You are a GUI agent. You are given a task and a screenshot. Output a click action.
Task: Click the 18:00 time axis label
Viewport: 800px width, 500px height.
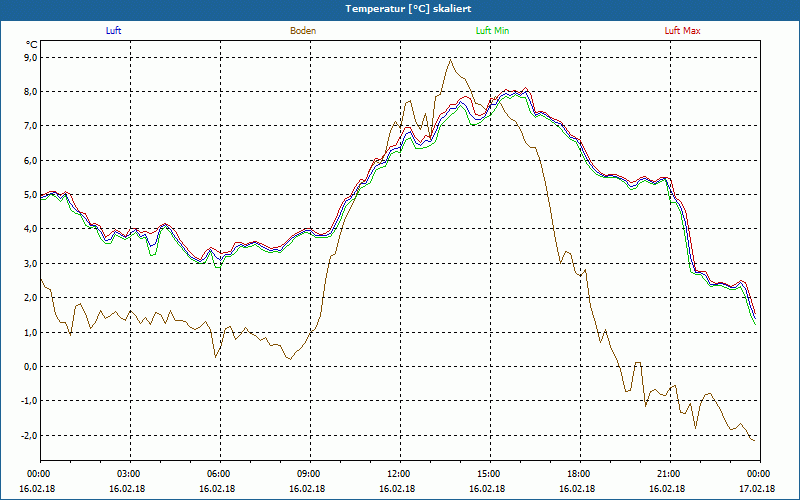[581, 474]
